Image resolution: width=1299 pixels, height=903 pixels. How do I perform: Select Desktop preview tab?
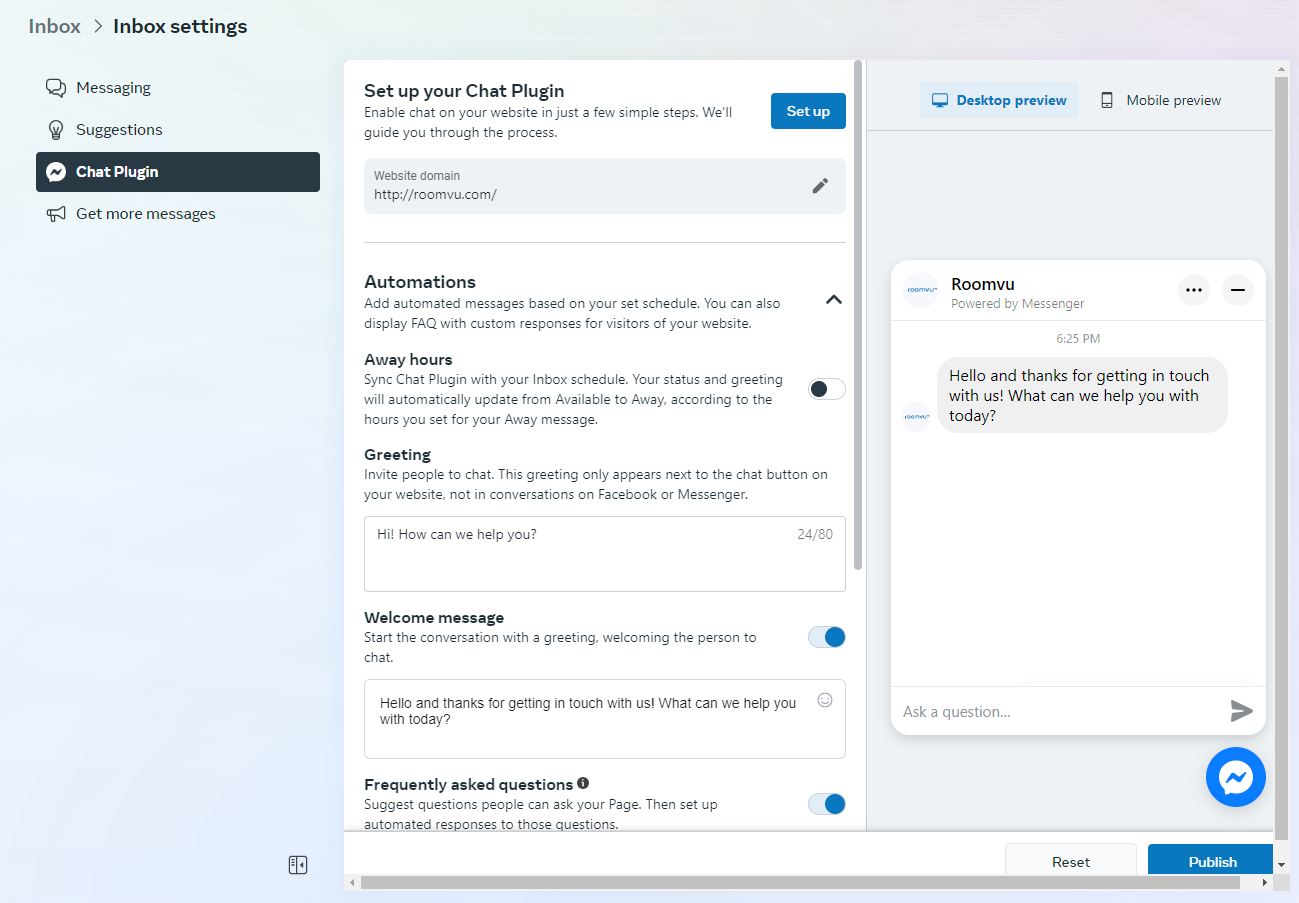pyautogui.click(x=999, y=100)
